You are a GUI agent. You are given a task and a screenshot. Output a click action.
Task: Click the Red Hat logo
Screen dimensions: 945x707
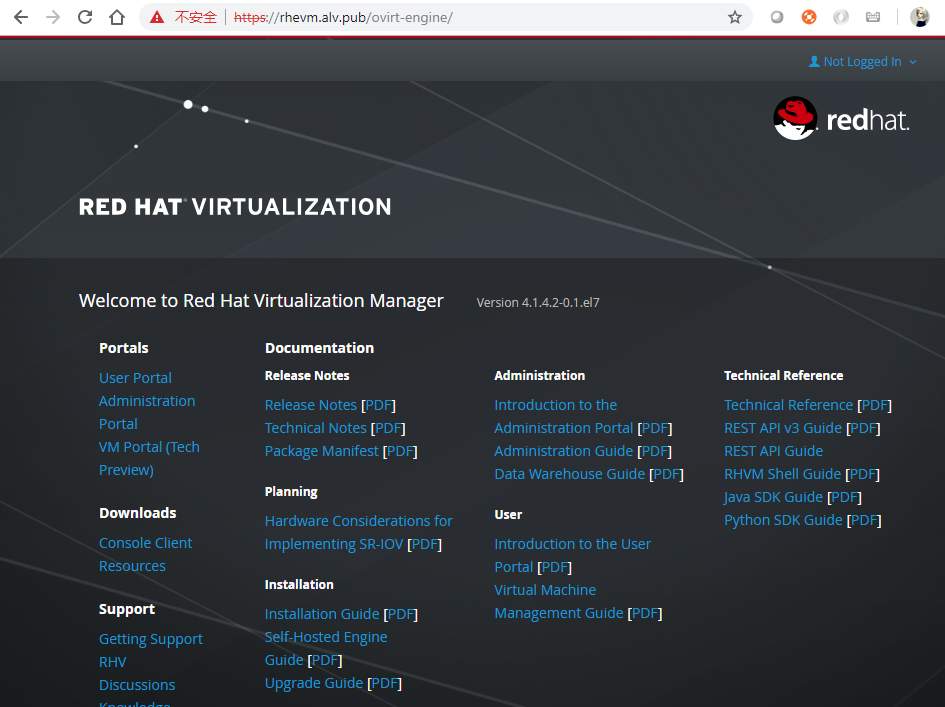point(841,119)
